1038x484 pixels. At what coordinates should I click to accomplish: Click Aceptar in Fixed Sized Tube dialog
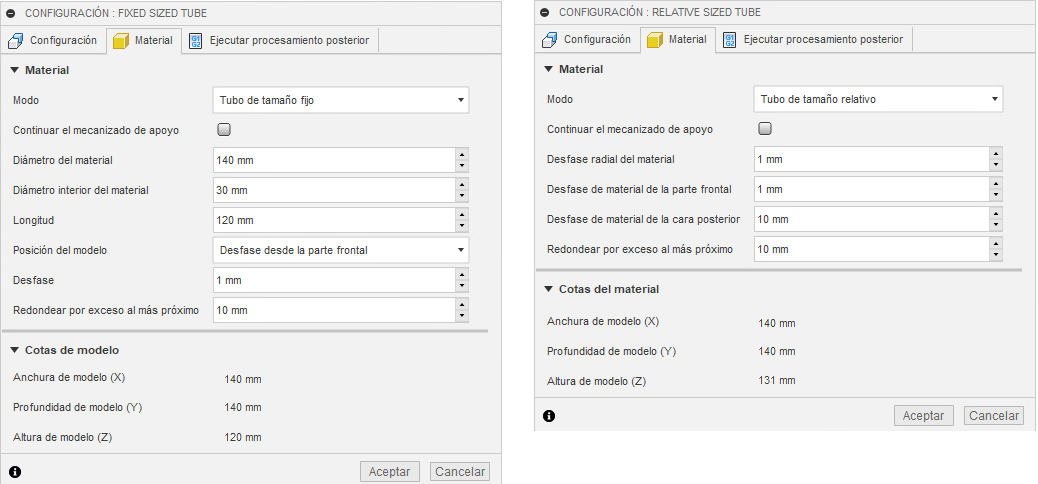(x=390, y=472)
